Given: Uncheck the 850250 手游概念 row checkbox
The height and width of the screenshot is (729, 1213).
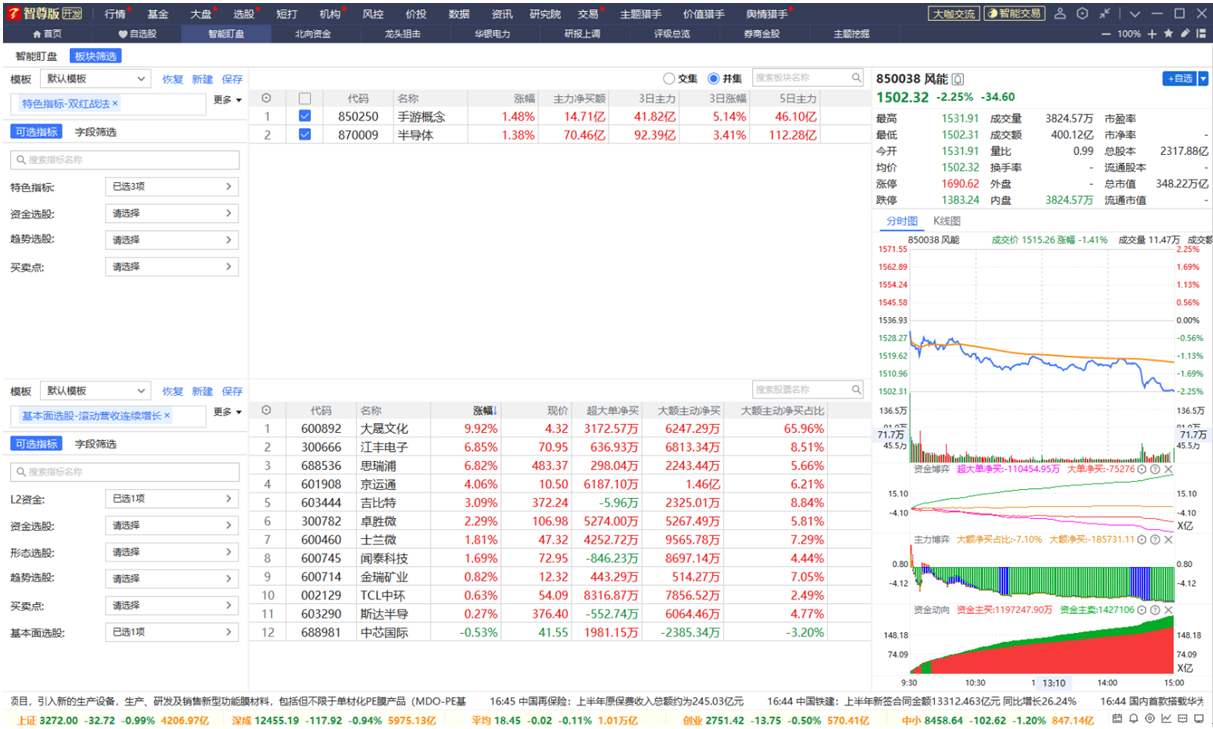Looking at the screenshot, I should 305,116.
